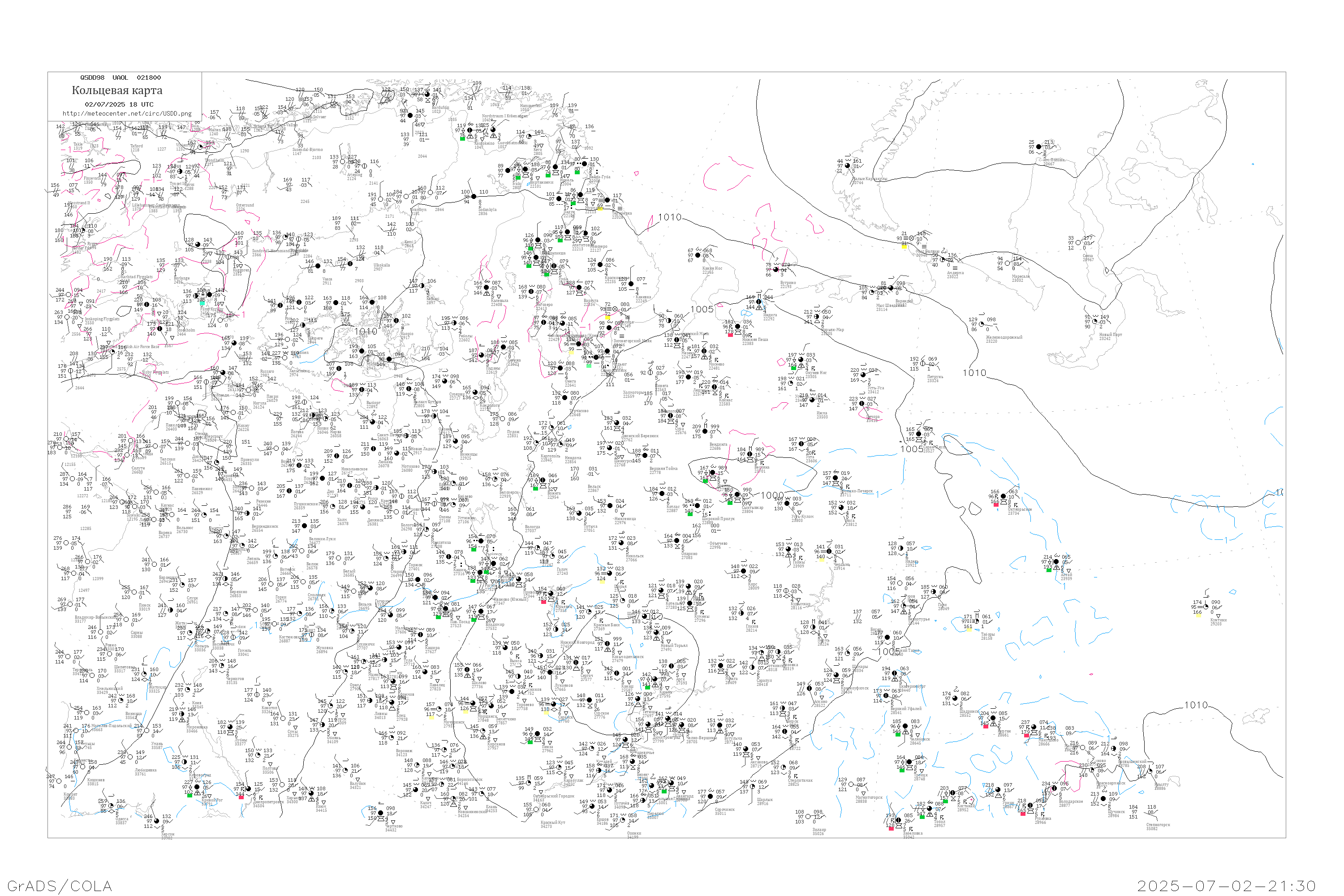
Task: Open the meteocenter.net USDD.png URL link
Action: (127, 114)
